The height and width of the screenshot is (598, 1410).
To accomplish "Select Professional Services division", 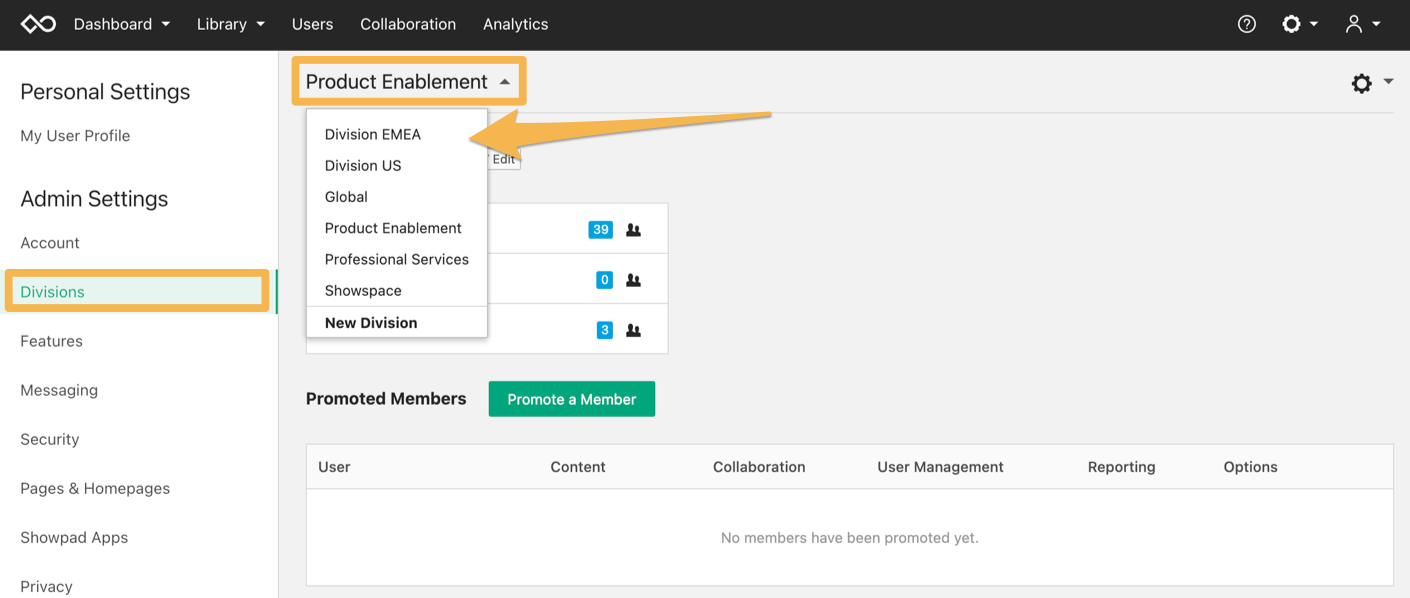I will [396, 259].
